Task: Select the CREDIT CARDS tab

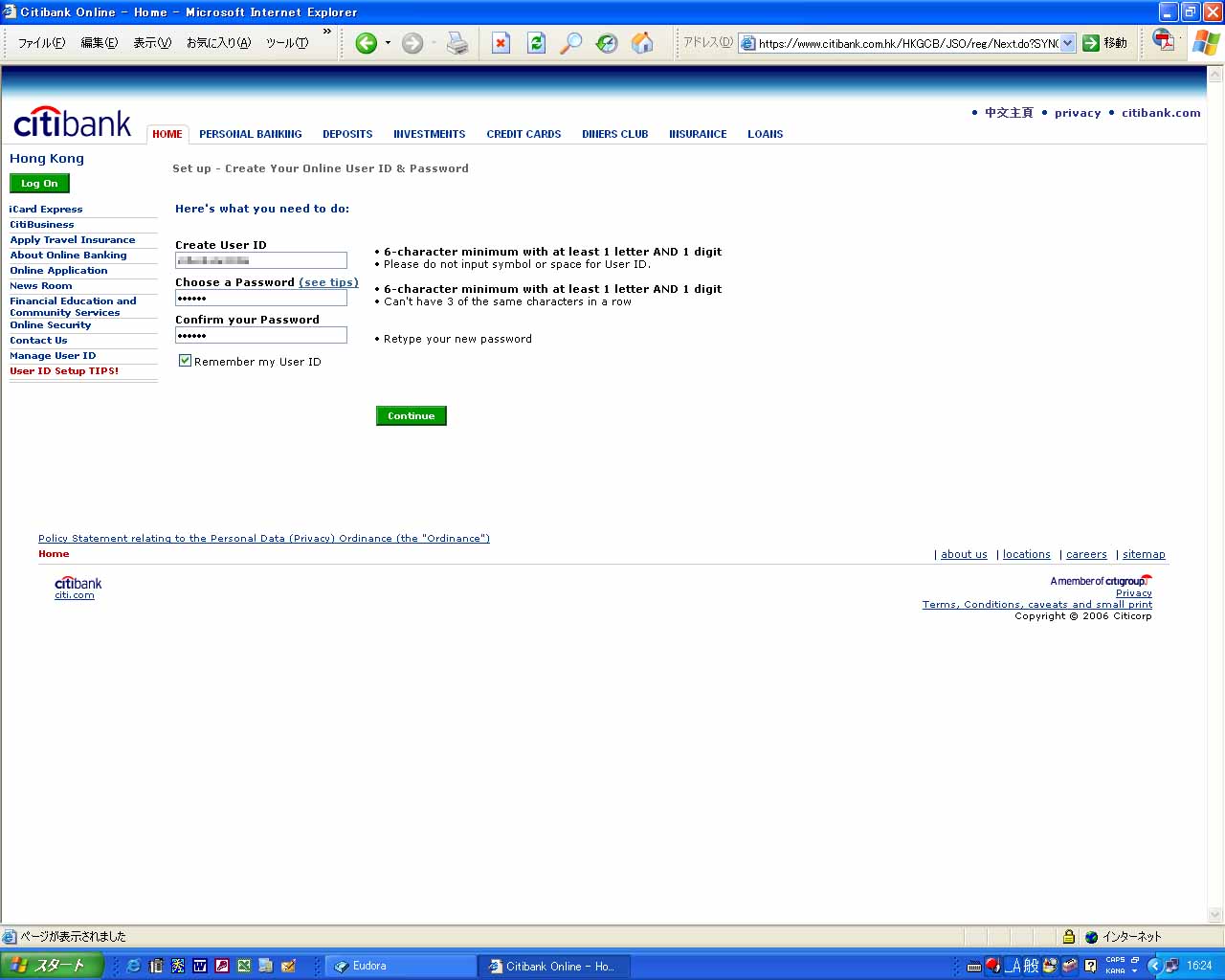Action: (x=523, y=134)
